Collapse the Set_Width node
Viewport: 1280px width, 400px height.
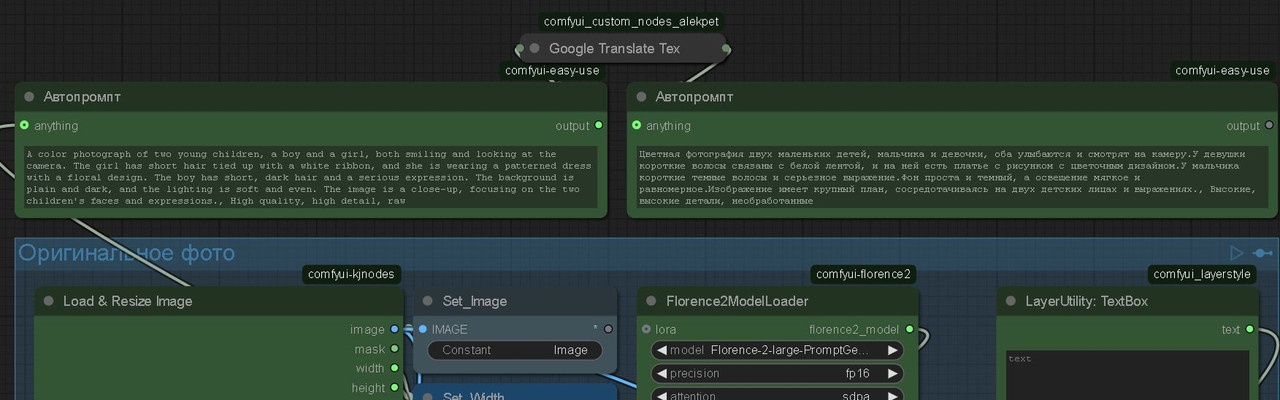[x=428, y=396]
